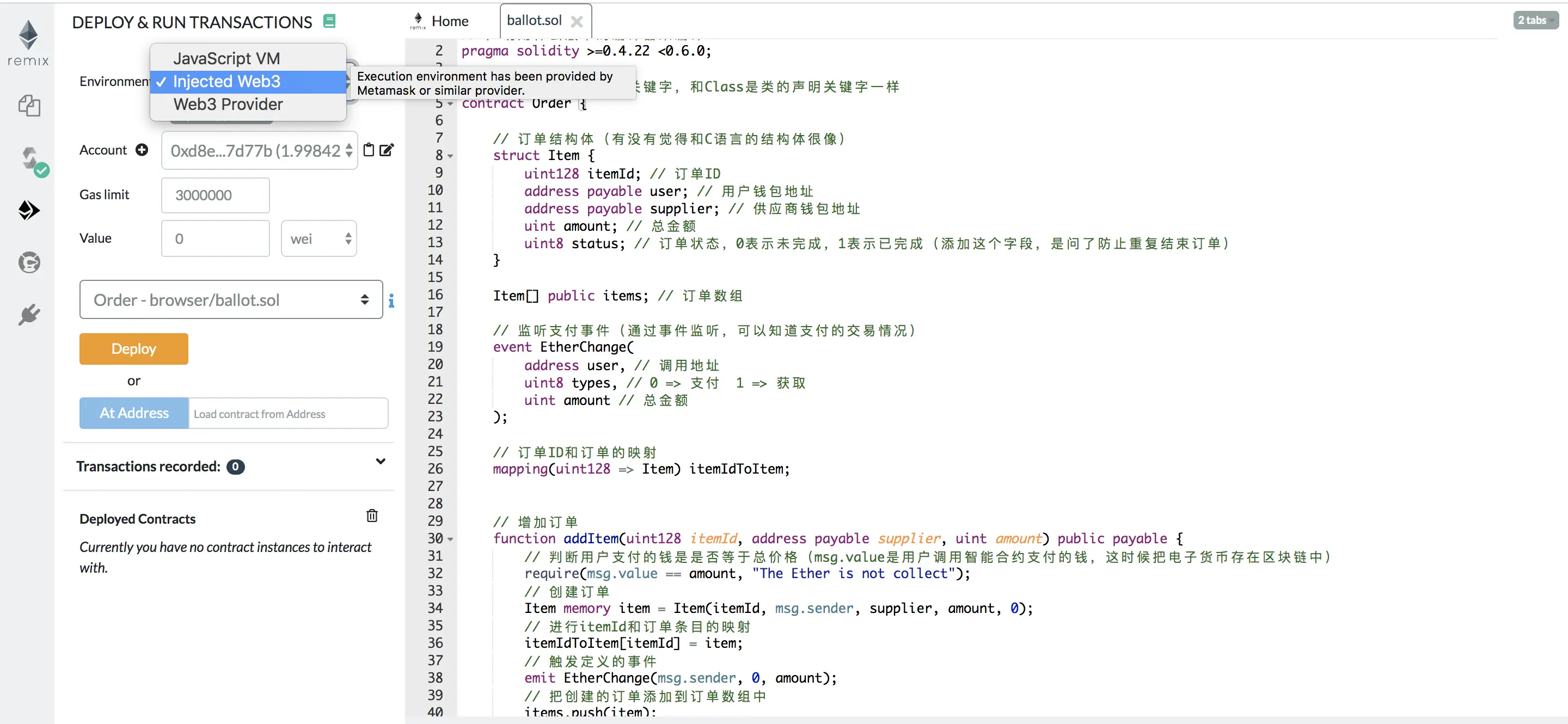Click the At Address button
This screenshot has width=1568, height=724.
[x=134, y=413]
